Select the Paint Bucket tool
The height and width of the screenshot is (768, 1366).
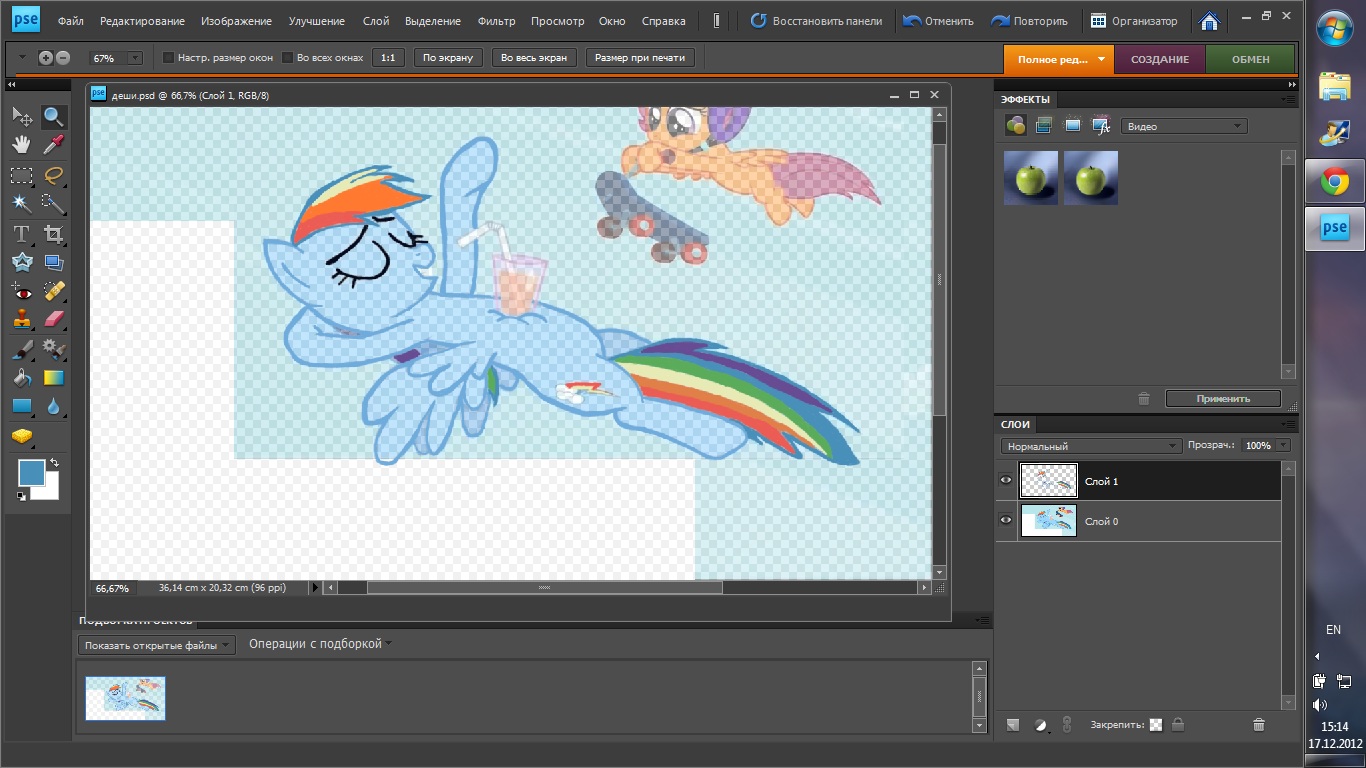pos(21,378)
